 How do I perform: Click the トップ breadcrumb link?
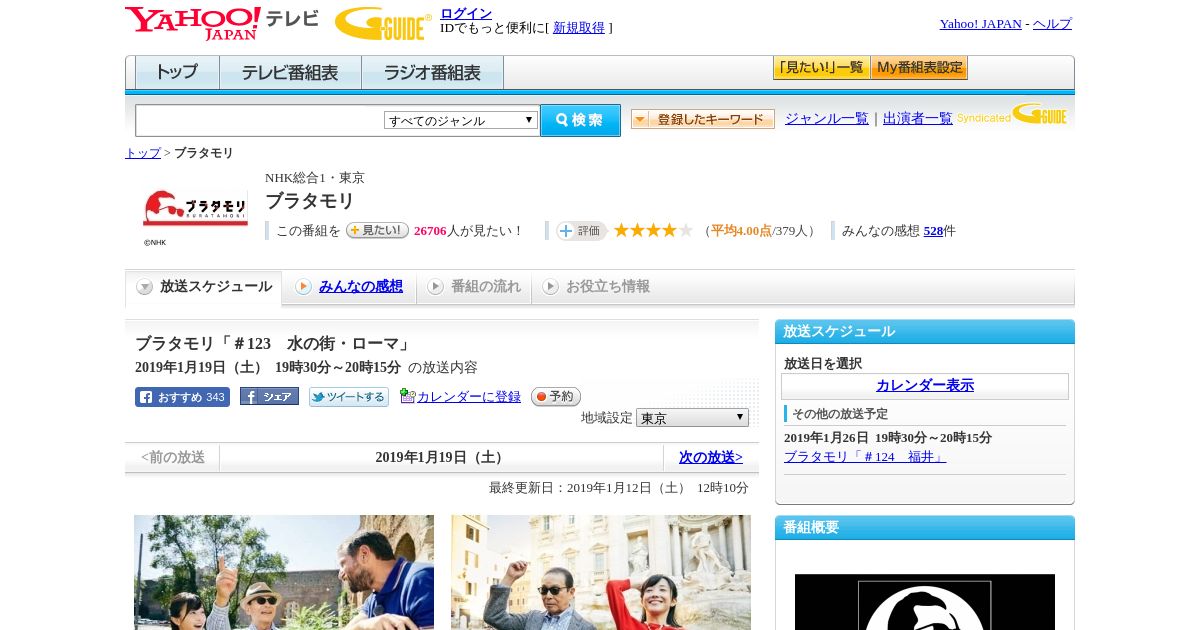[x=142, y=153]
